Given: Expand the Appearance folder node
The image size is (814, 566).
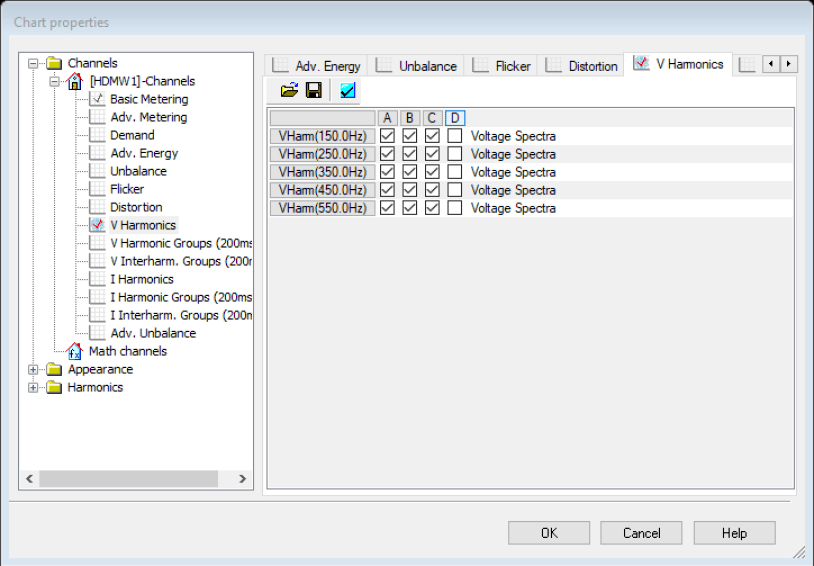Looking at the screenshot, I should point(33,369).
